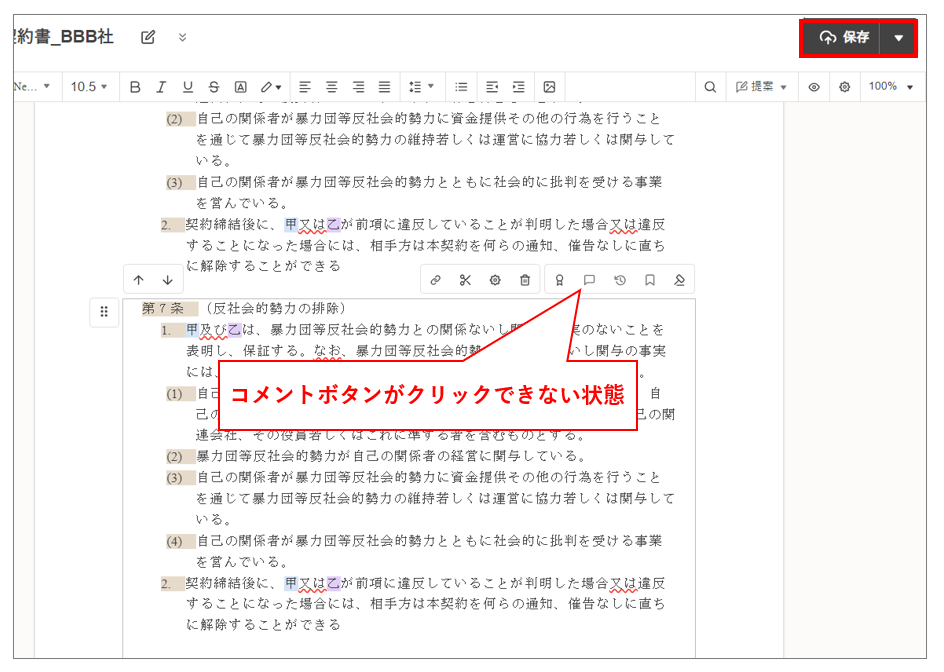This screenshot has height=672, width=944.
Task: Open the history clock icon in block toolbar
Action: [620, 280]
